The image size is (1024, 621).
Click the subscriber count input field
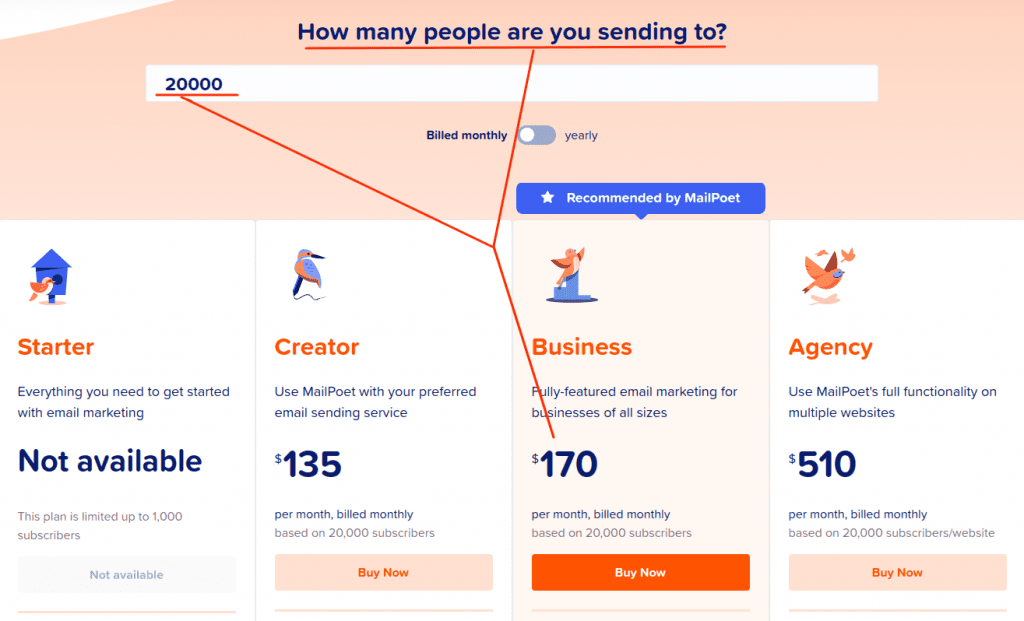click(511, 84)
